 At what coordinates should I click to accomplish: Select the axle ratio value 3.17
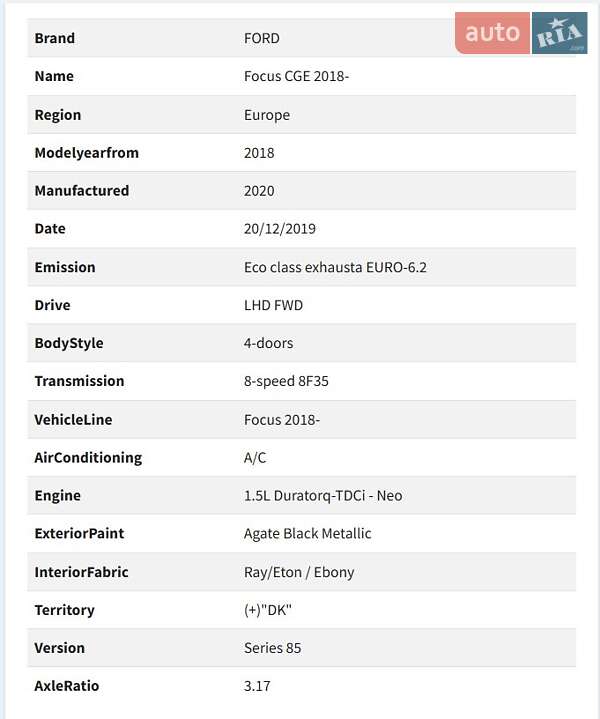(257, 686)
